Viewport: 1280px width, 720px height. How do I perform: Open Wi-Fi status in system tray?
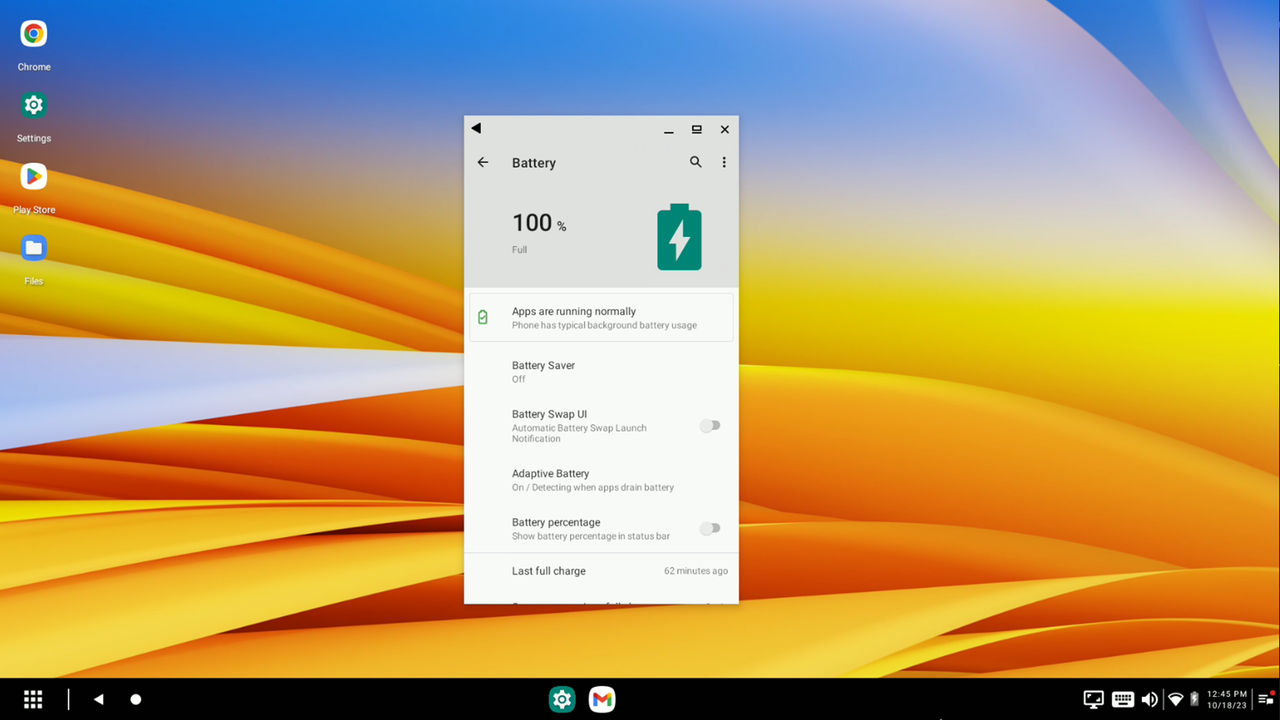[x=1176, y=700]
